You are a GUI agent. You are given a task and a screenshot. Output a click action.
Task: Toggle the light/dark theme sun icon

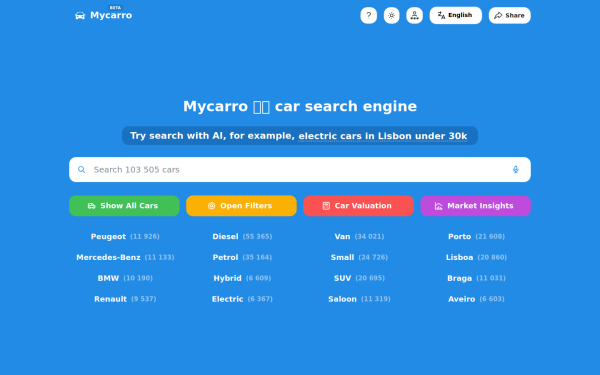tap(391, 15)
